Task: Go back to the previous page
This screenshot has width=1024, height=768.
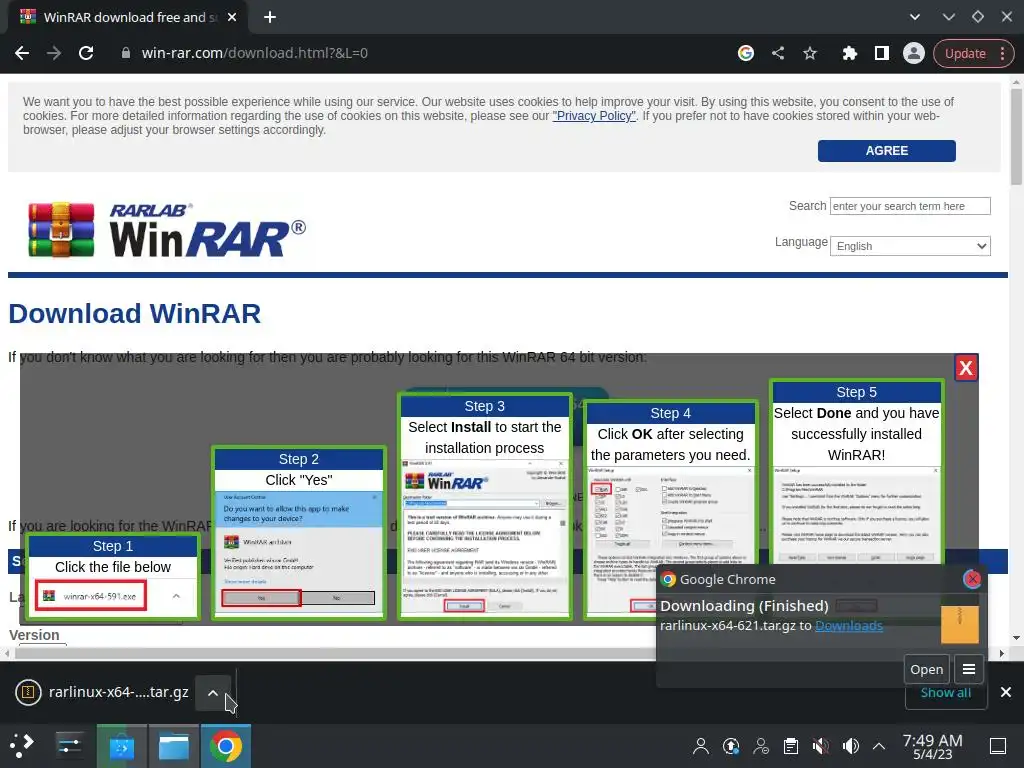Action: [22, 53]
